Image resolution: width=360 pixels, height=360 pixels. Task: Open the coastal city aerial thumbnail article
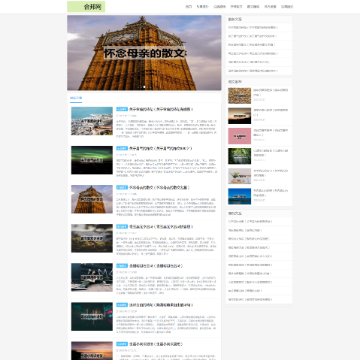(92, 121)
